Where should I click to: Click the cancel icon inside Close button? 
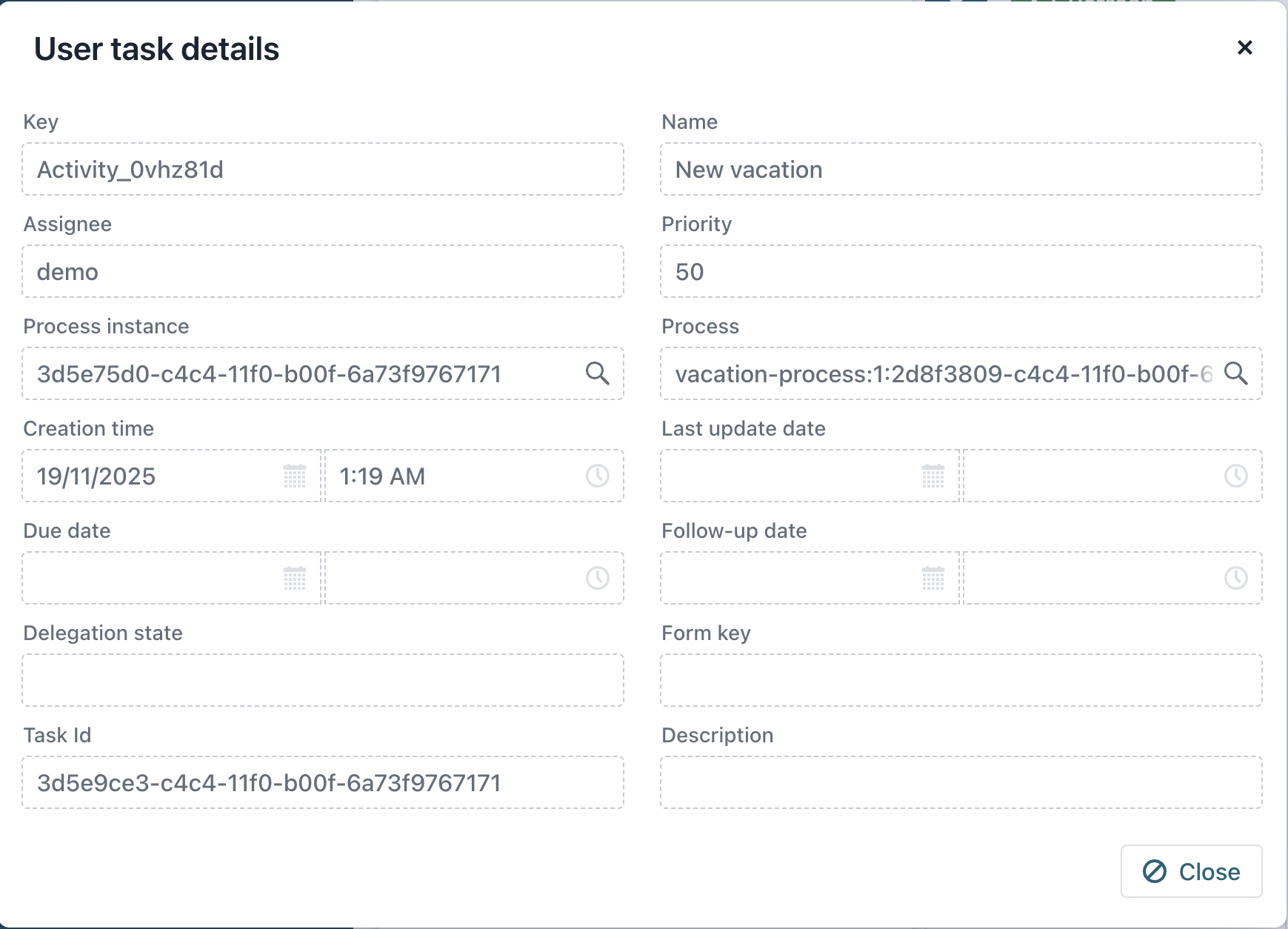point(1156,871)
